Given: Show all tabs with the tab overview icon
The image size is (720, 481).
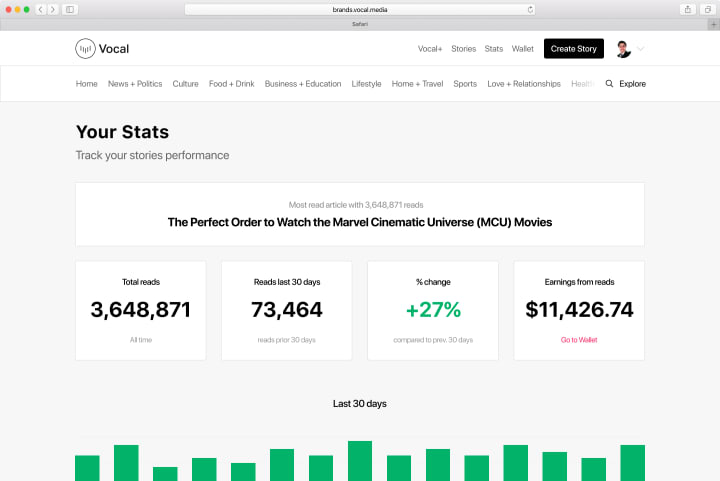Looking at the screenshot, I should (x=708, y=9).
